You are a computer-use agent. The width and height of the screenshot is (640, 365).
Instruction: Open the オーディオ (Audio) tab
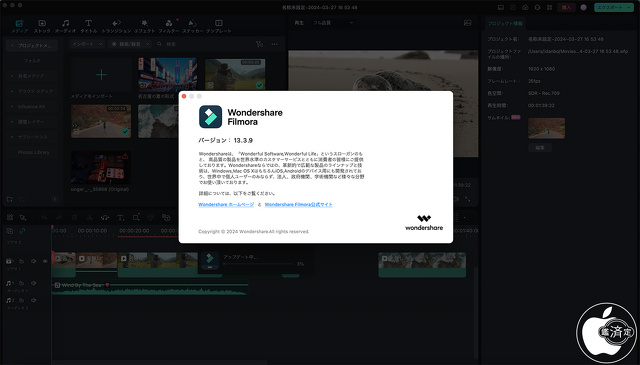click(x=65, y=26)
